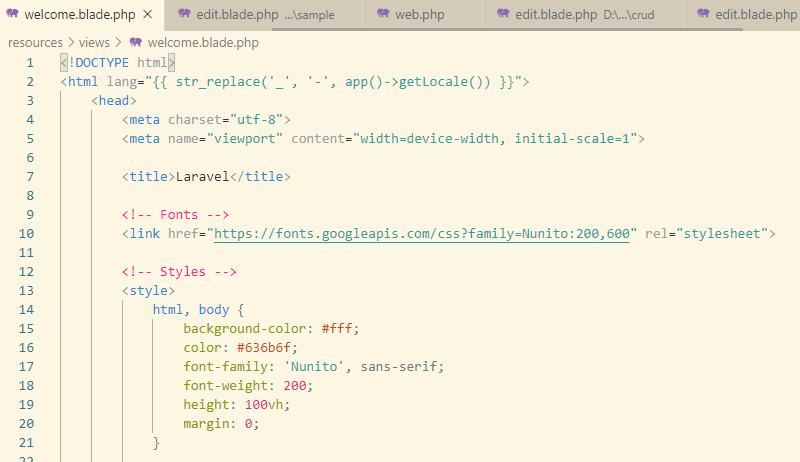Open welcome.blade.php breadcrumb symbol list
The image size is (800, 462).
point(202,43)
